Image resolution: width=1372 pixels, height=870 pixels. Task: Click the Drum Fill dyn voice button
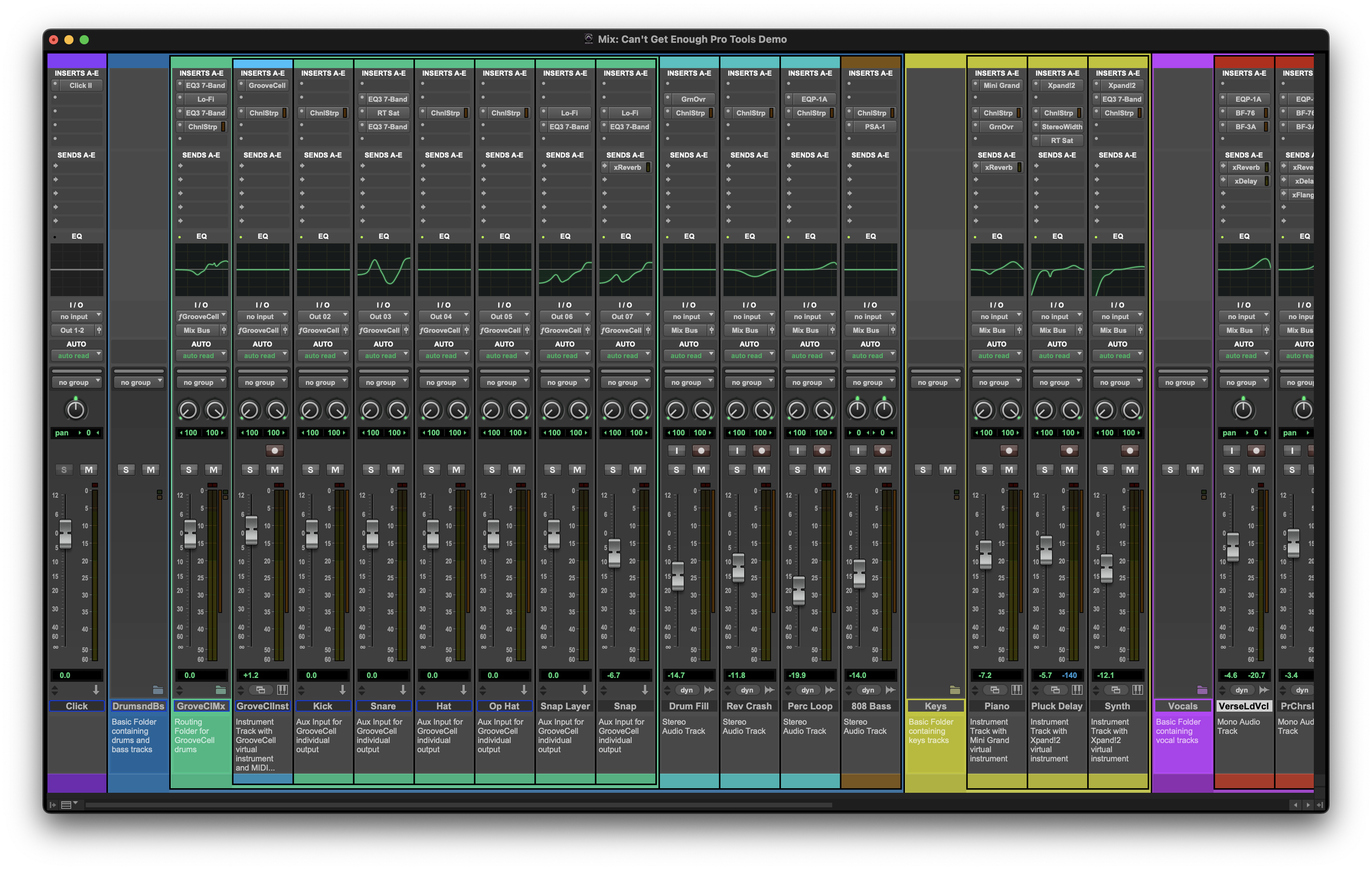687,690
